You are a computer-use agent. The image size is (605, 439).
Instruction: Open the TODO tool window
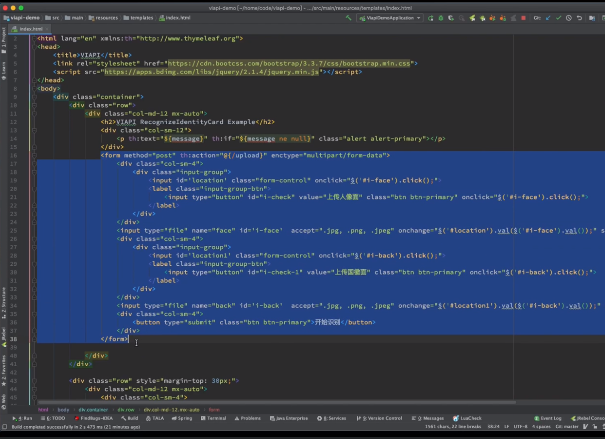coord(53,418)
